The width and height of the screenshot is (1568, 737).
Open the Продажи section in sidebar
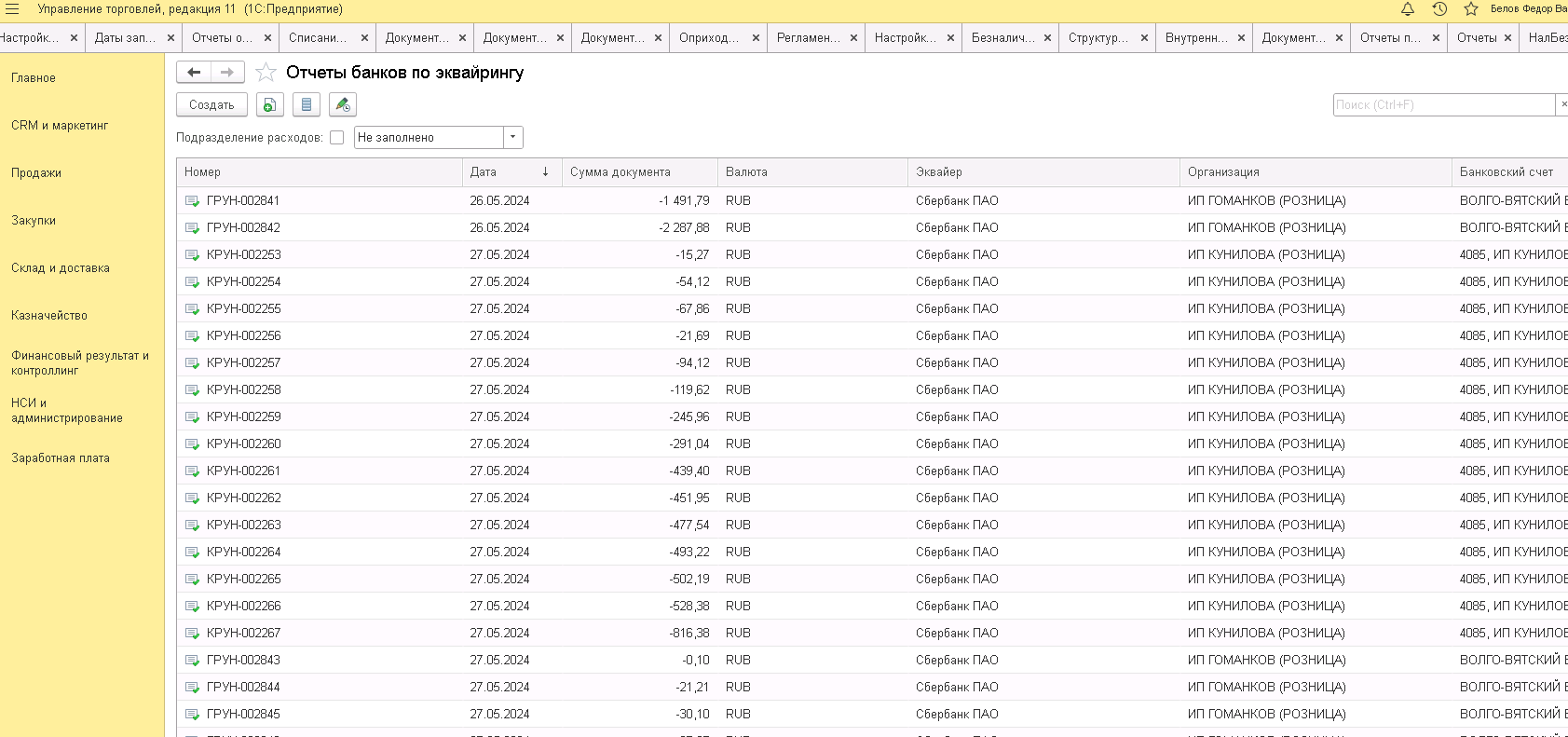point(36,172)
